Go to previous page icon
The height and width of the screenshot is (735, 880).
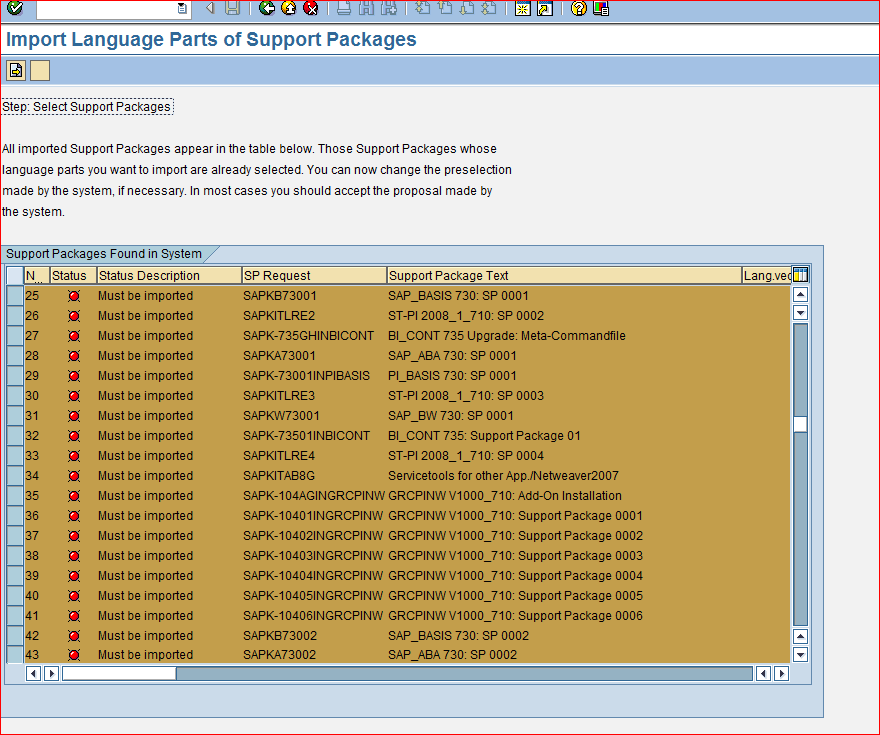click(x=444, y=8)
